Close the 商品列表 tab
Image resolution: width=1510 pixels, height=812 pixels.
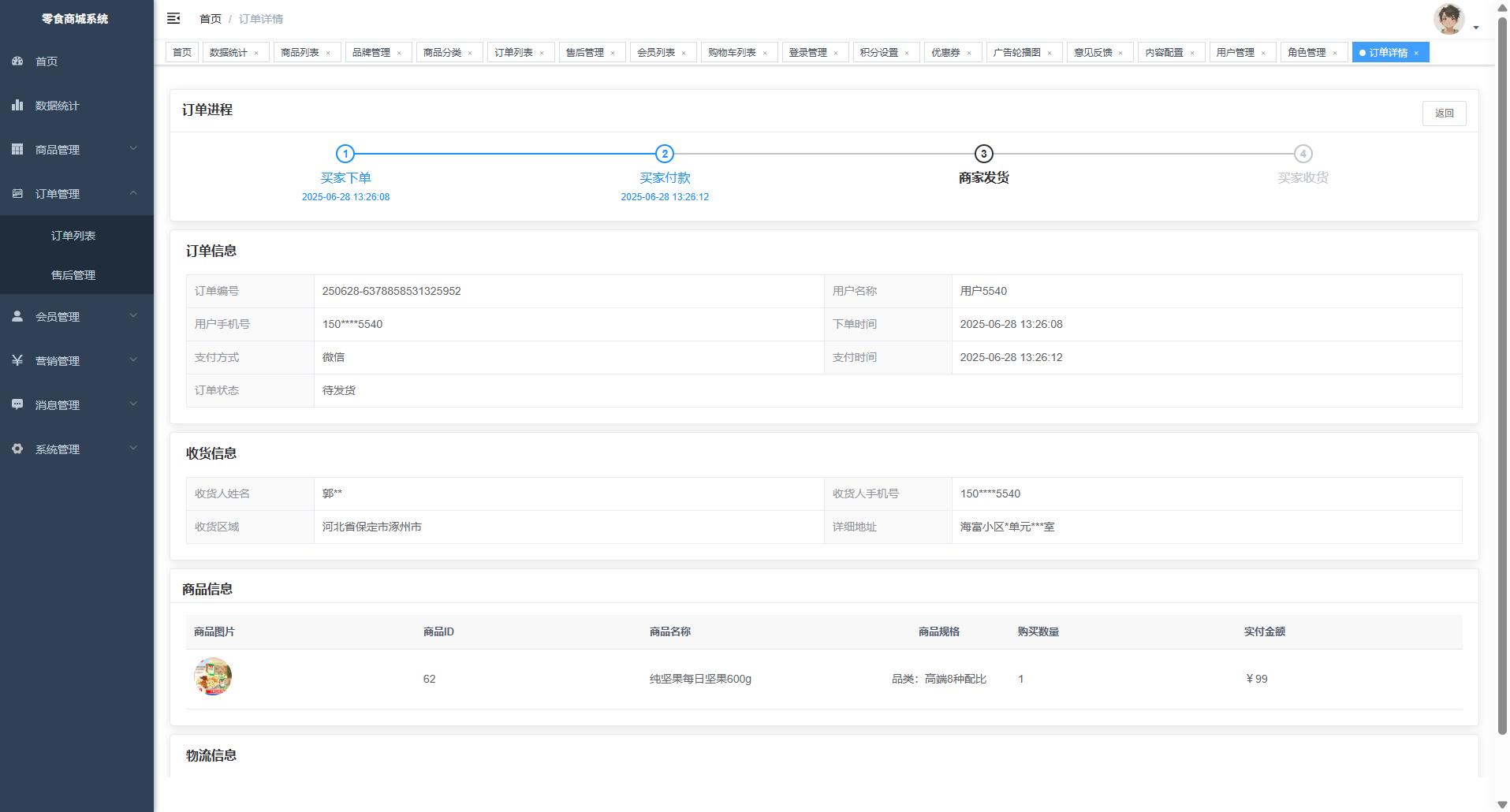[328, 53]
